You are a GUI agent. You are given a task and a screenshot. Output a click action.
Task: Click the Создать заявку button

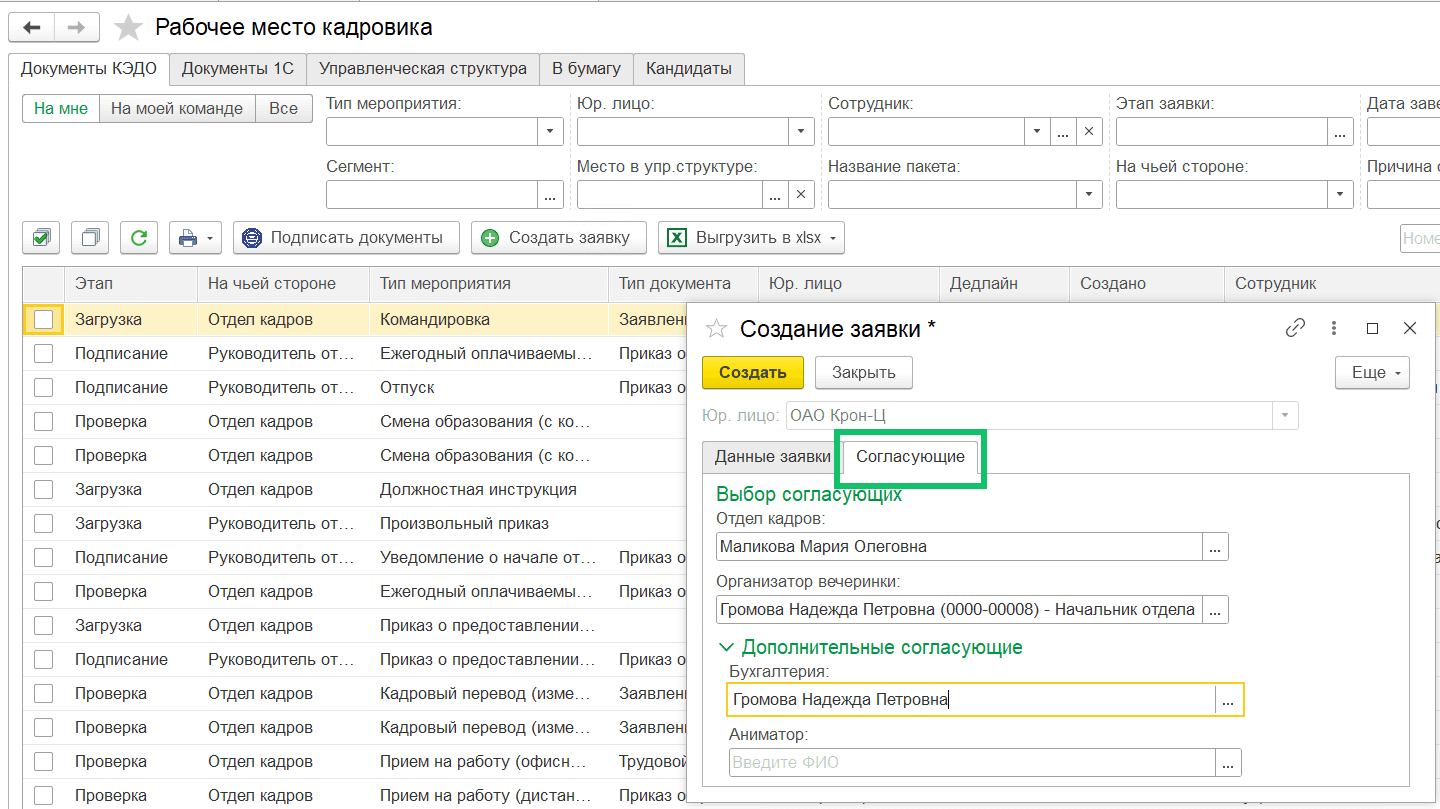point(559,238)
